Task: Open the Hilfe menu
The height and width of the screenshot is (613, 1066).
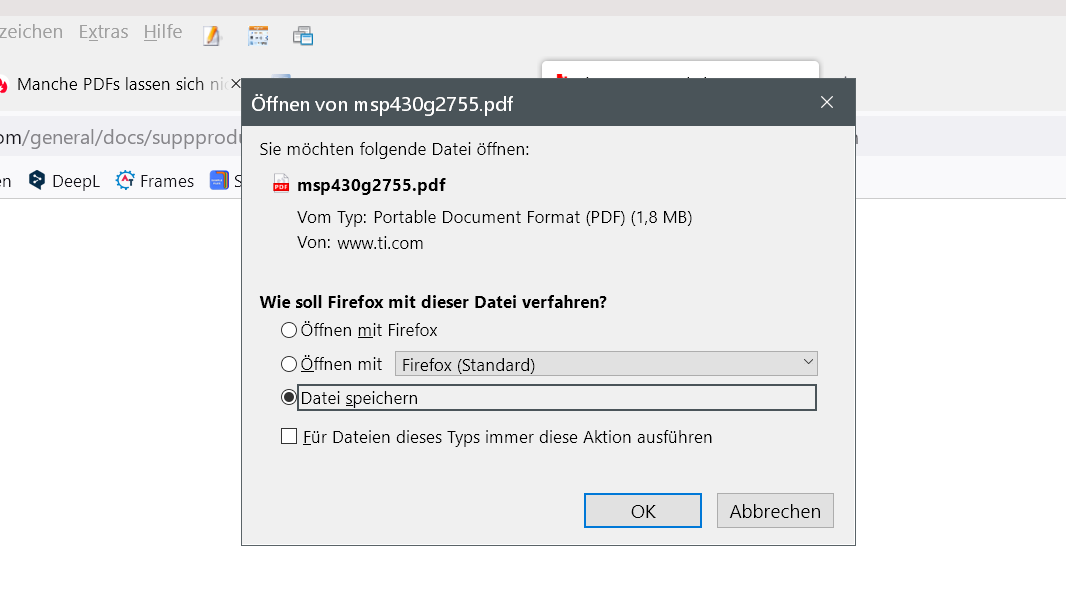Action: click(163, 32)
